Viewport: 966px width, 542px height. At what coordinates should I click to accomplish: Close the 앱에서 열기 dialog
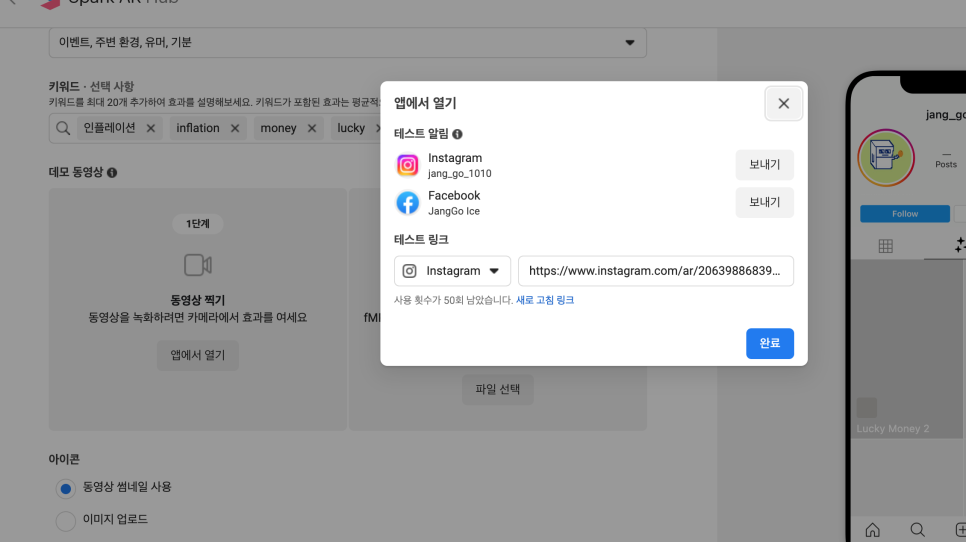coord(783,103)
